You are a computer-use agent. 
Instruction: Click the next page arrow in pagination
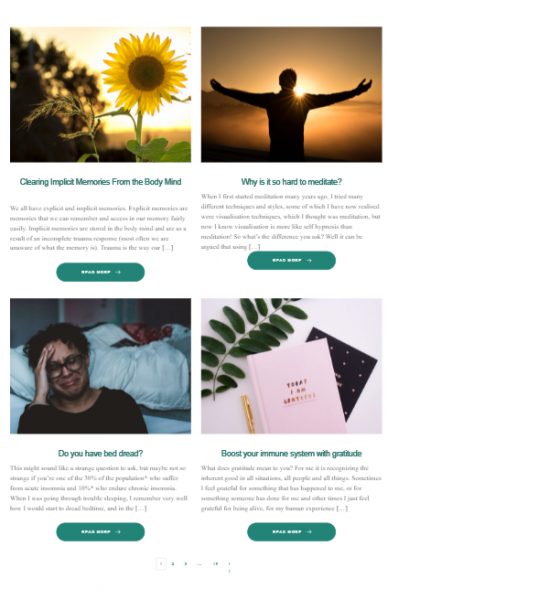click(x=229, y=564)
